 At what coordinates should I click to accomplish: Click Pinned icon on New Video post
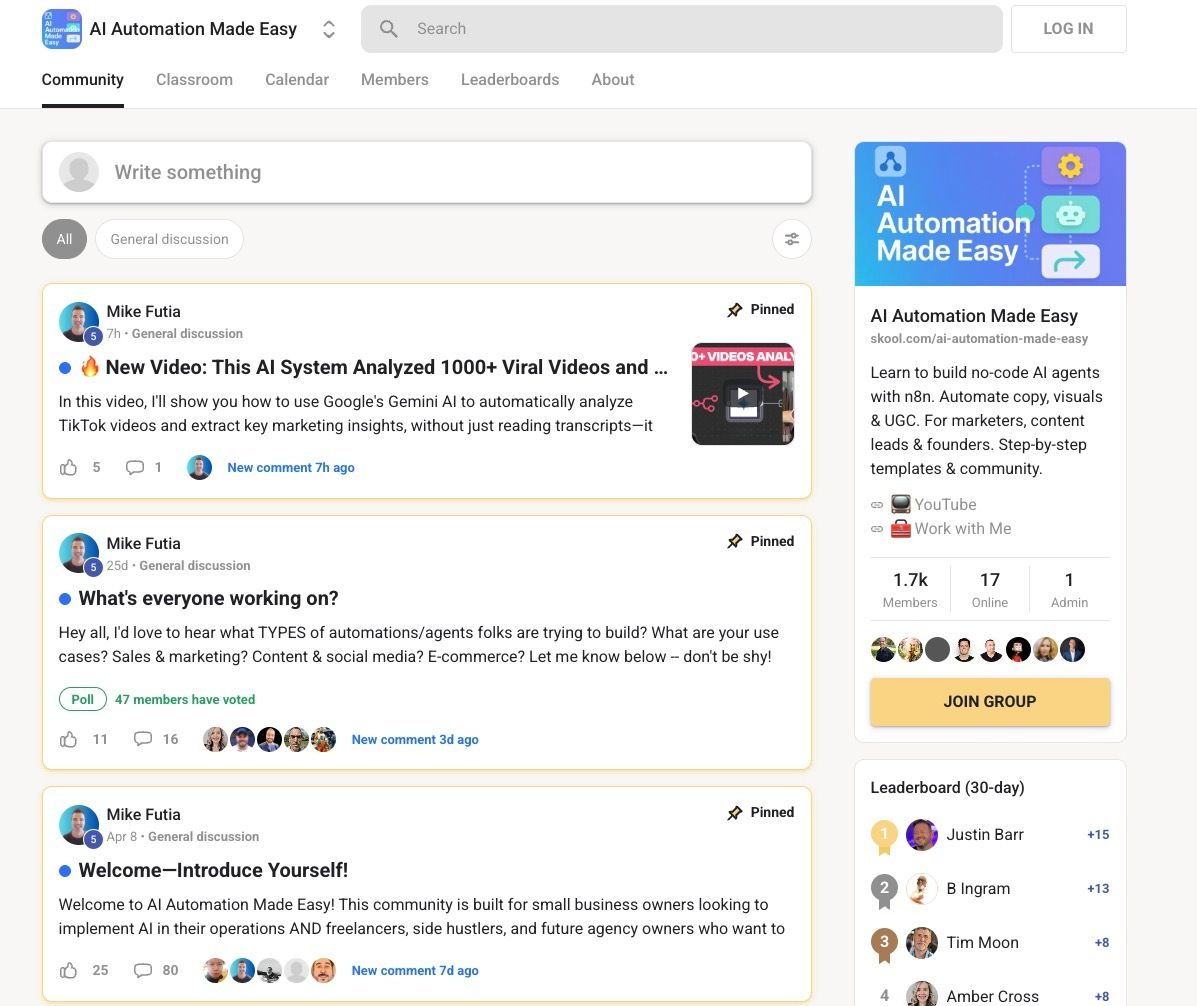click(x=735, y=309)
